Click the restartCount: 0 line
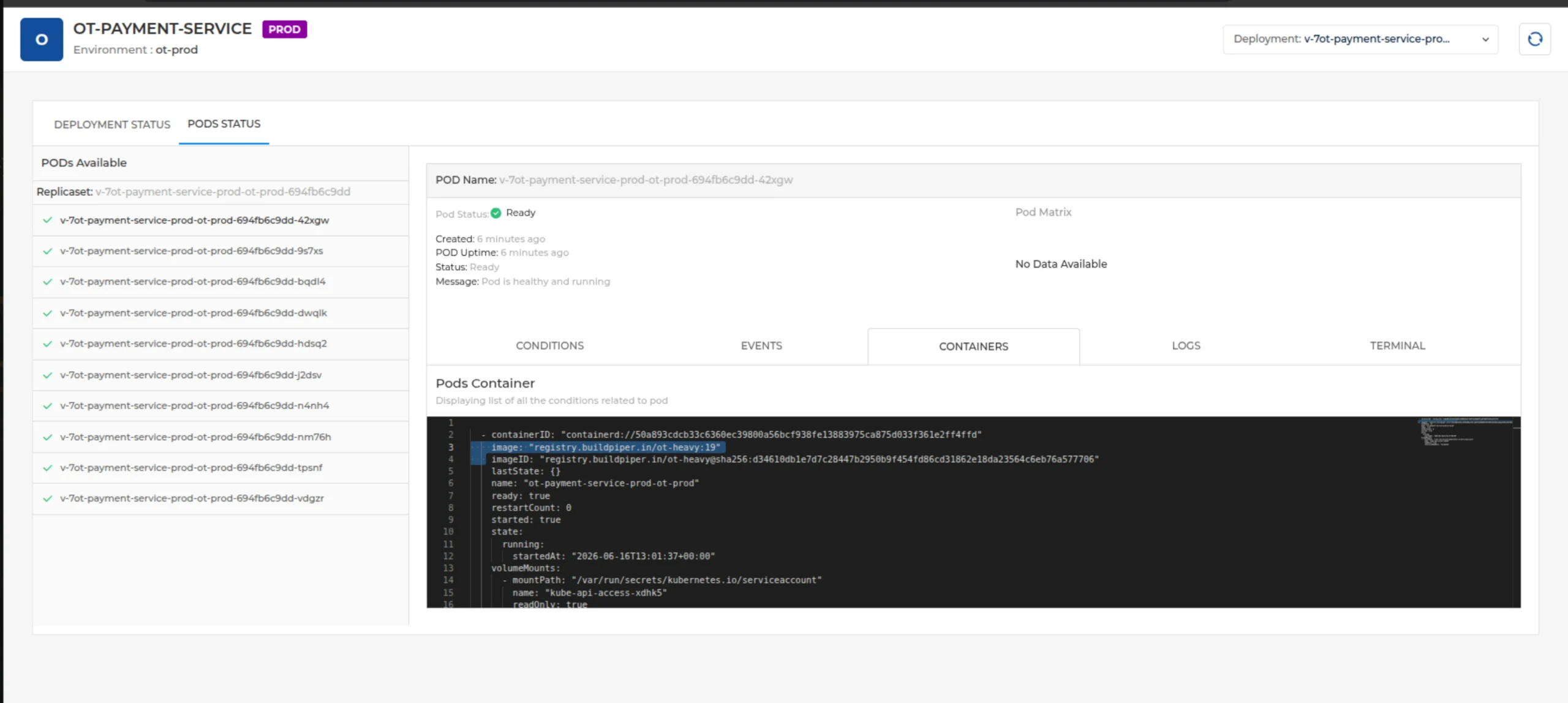 (x=531, y=508)
